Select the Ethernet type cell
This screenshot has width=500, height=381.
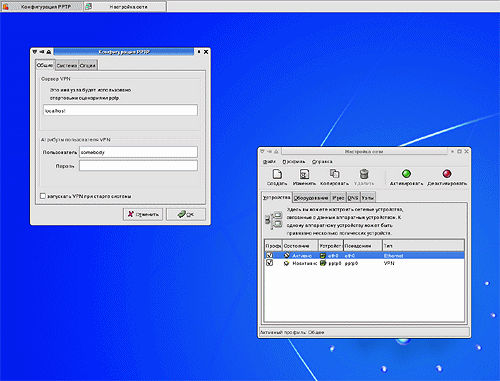pos(393,256)
